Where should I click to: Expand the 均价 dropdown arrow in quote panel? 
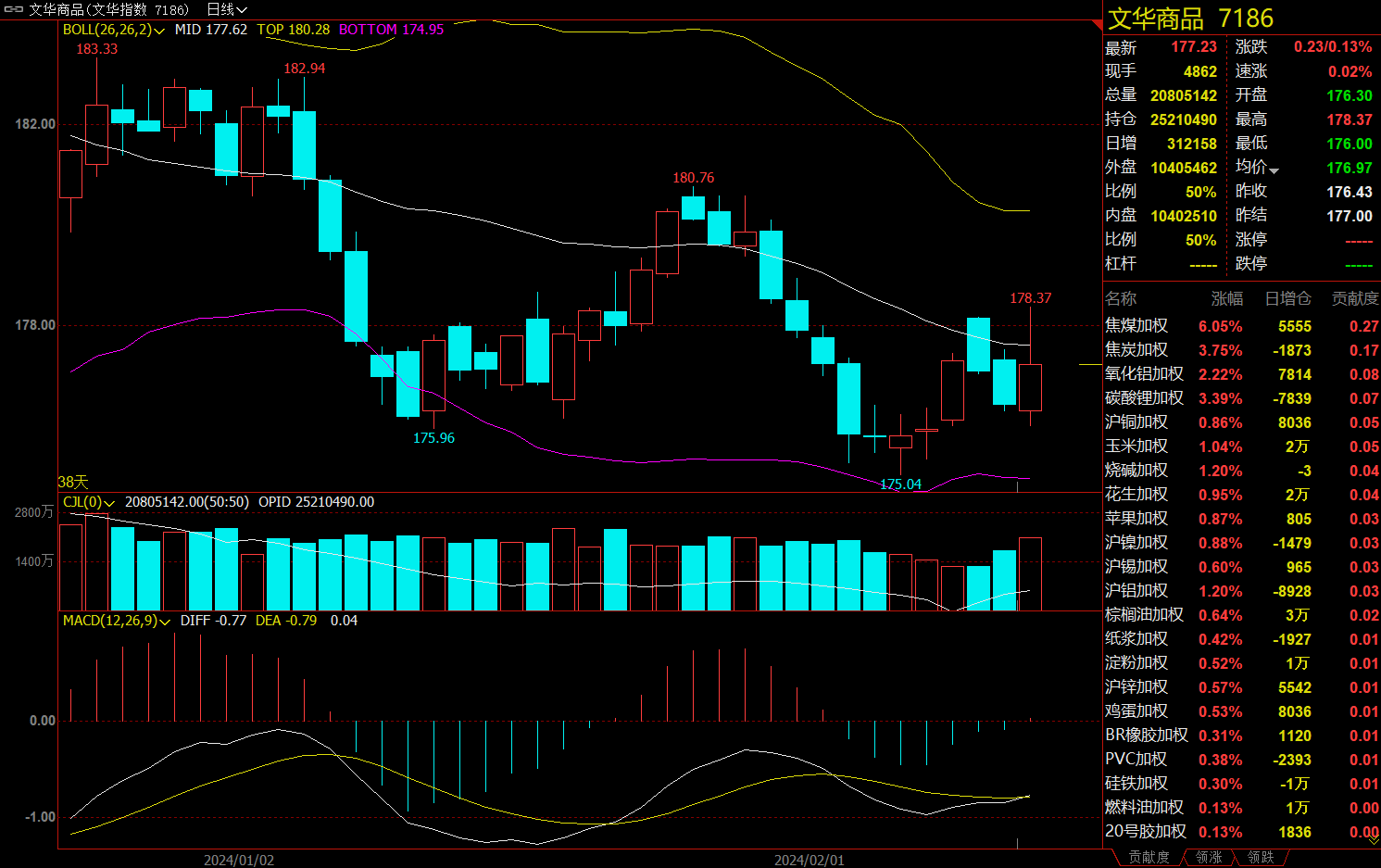click(1274, 170)
